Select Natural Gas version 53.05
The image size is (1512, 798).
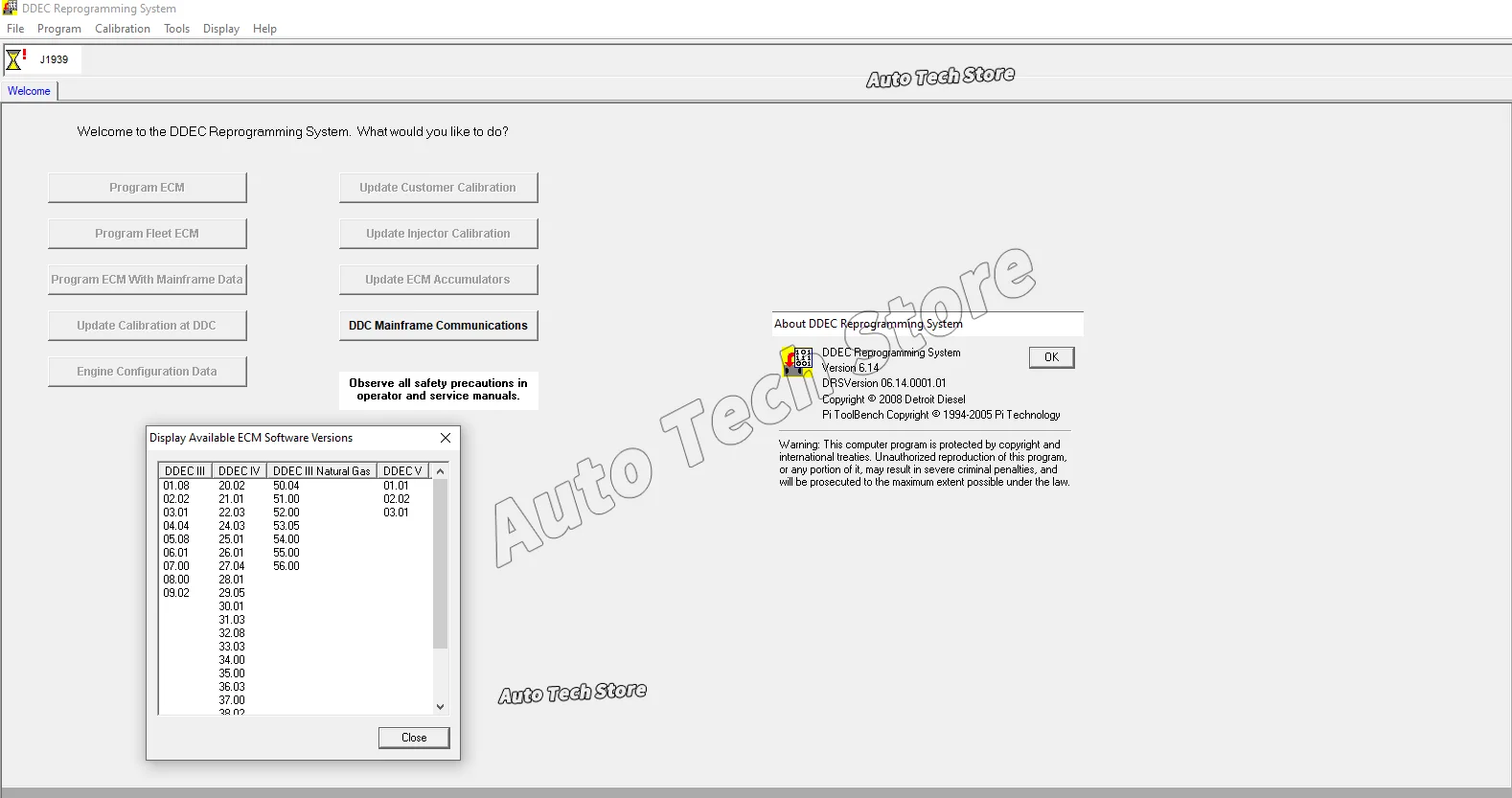pos(286,526)
